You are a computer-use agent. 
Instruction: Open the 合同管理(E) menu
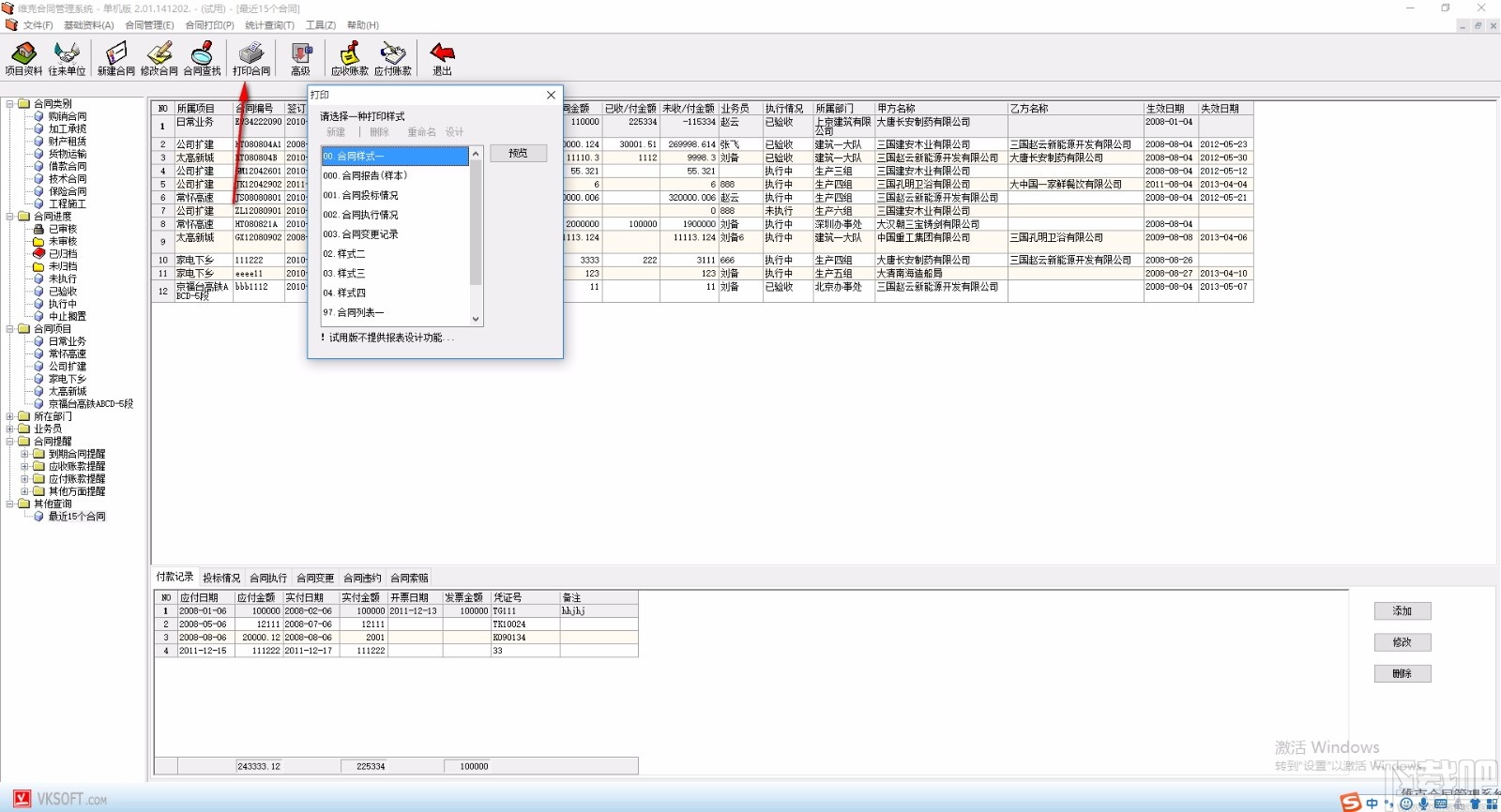[x=149, y=25]
